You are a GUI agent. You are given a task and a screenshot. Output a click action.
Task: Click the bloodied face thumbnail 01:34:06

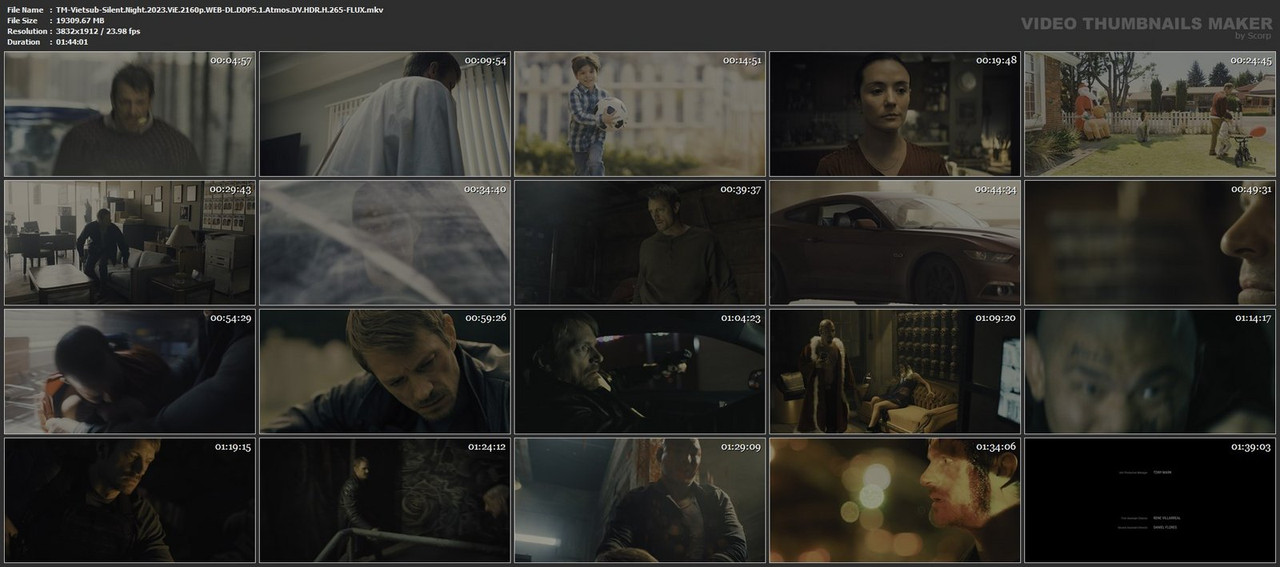click(x=895, y=500)
